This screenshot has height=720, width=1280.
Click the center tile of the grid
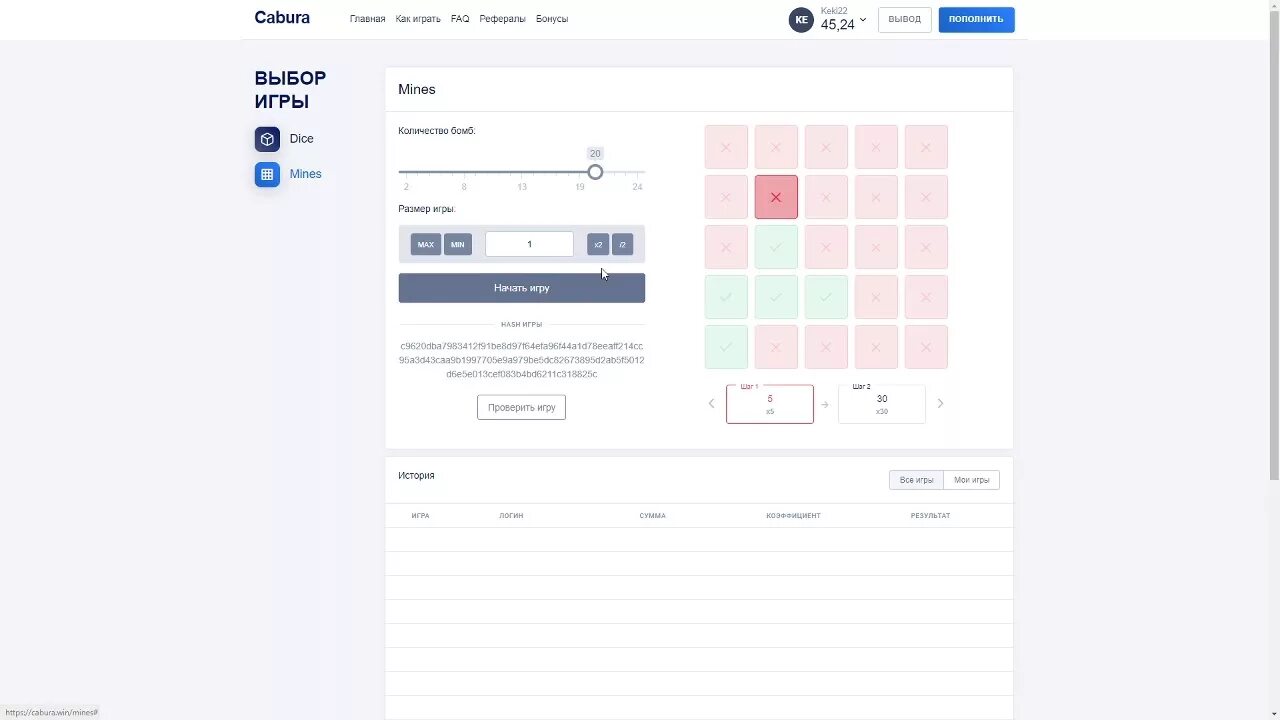click(x=826, y=247)
